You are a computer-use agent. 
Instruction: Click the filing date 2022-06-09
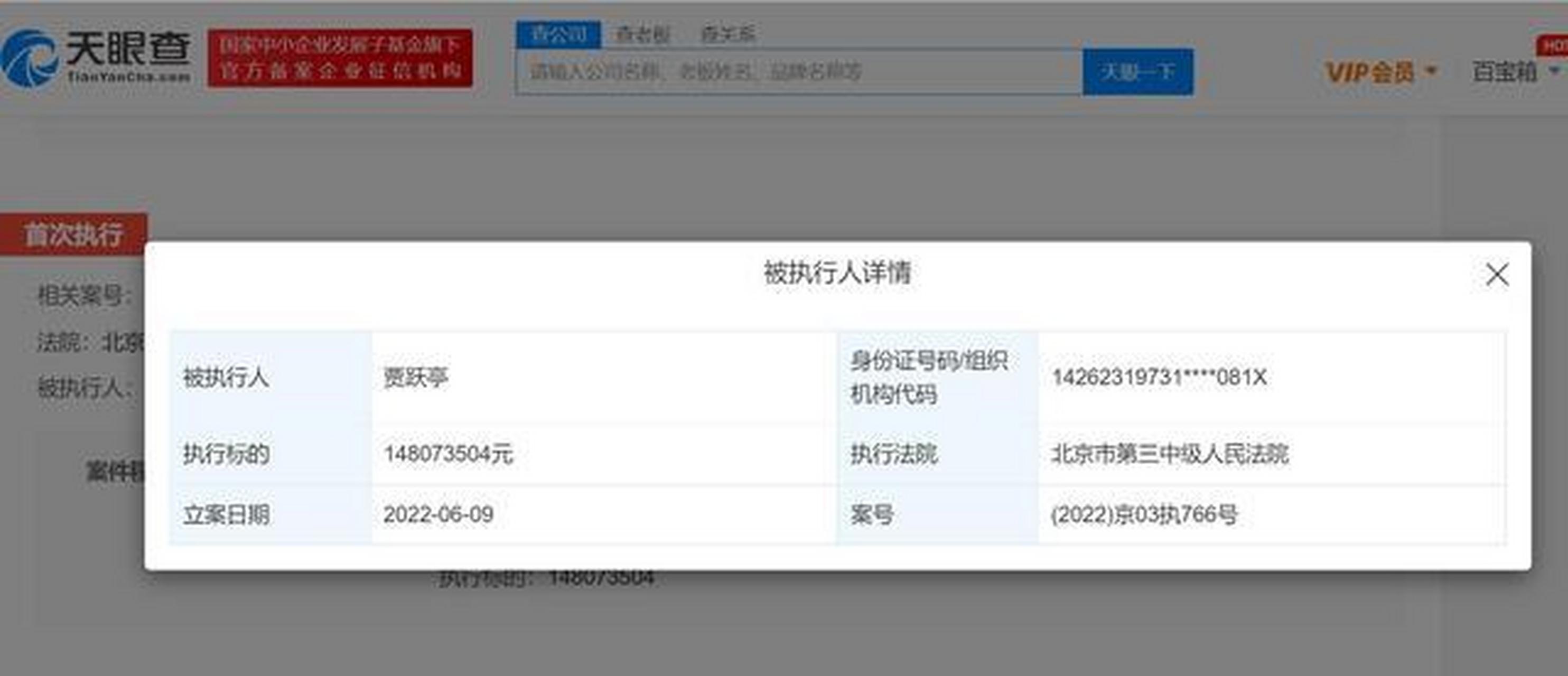438,515
